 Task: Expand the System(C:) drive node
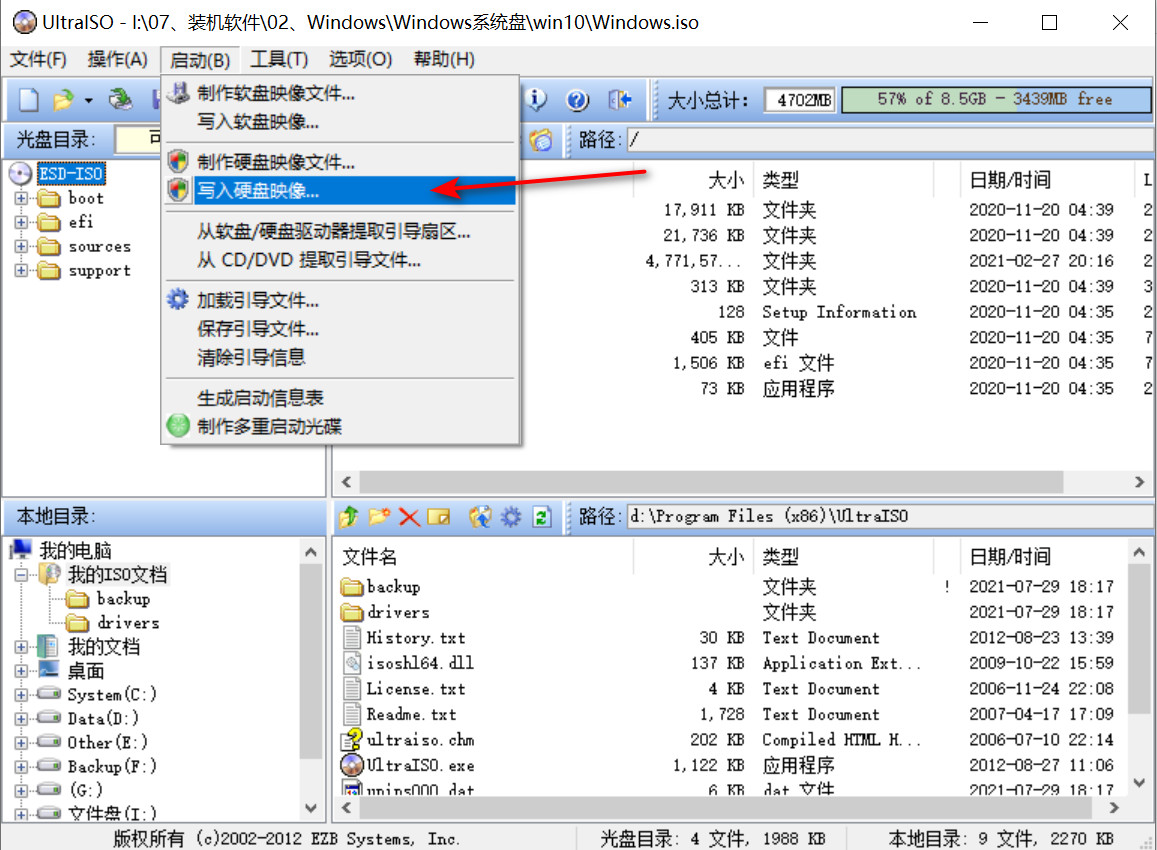22,694
